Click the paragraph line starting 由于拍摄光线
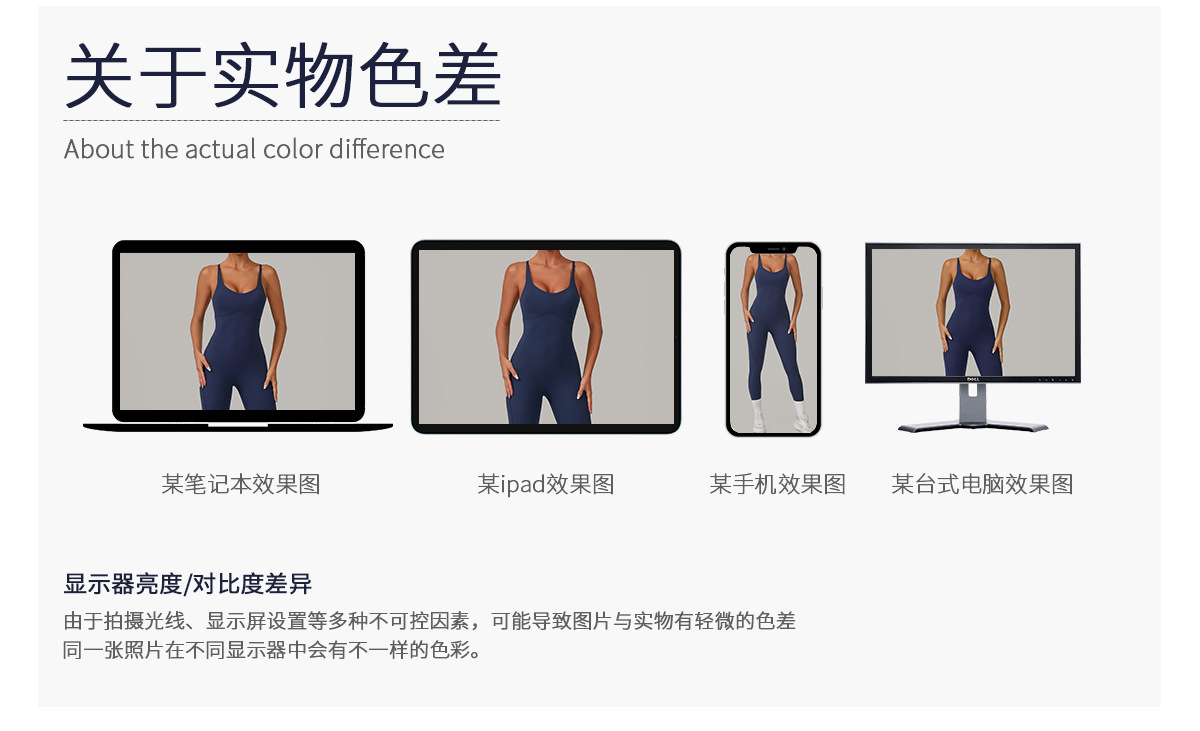The image size is (1200, 731). point(430,621)
